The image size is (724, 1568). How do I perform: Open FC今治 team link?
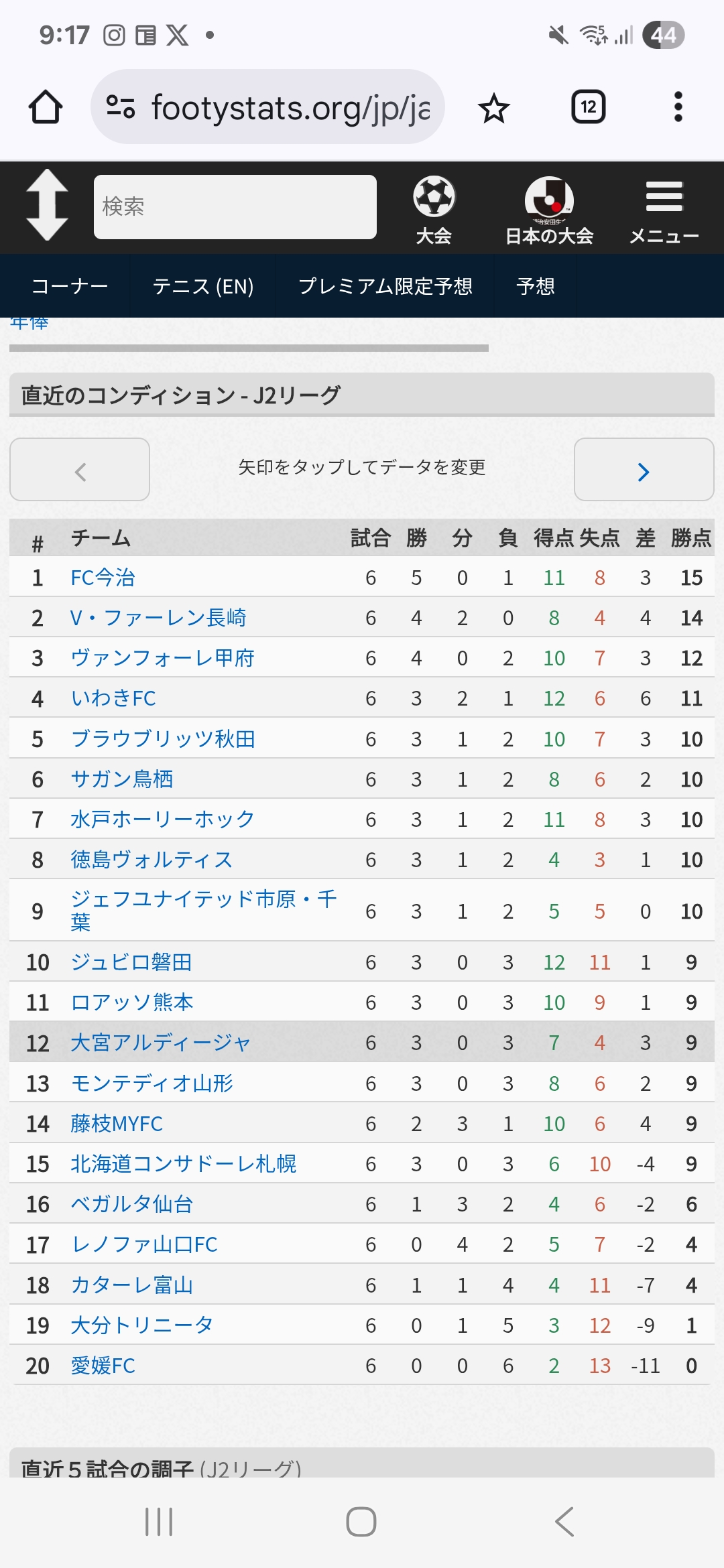pyautogui.click(x=103, y=578)
